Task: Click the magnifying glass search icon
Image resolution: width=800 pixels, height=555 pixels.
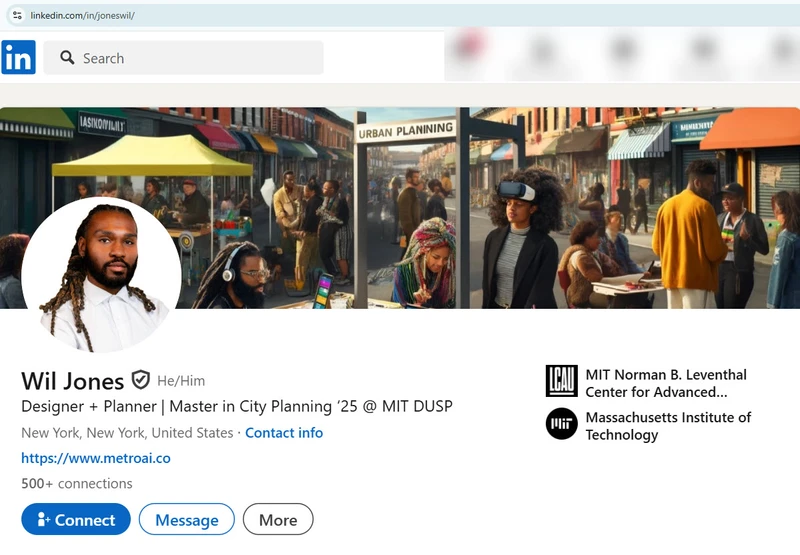Action: pyautogui.click(x=67, y=58)
